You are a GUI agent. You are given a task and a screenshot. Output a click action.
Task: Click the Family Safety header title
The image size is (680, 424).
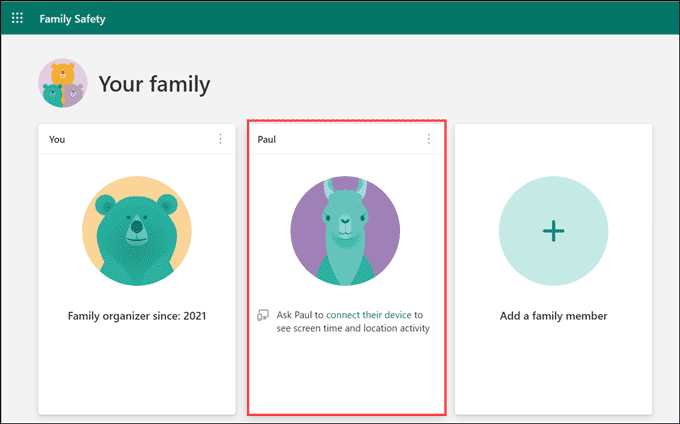(72, 18)
